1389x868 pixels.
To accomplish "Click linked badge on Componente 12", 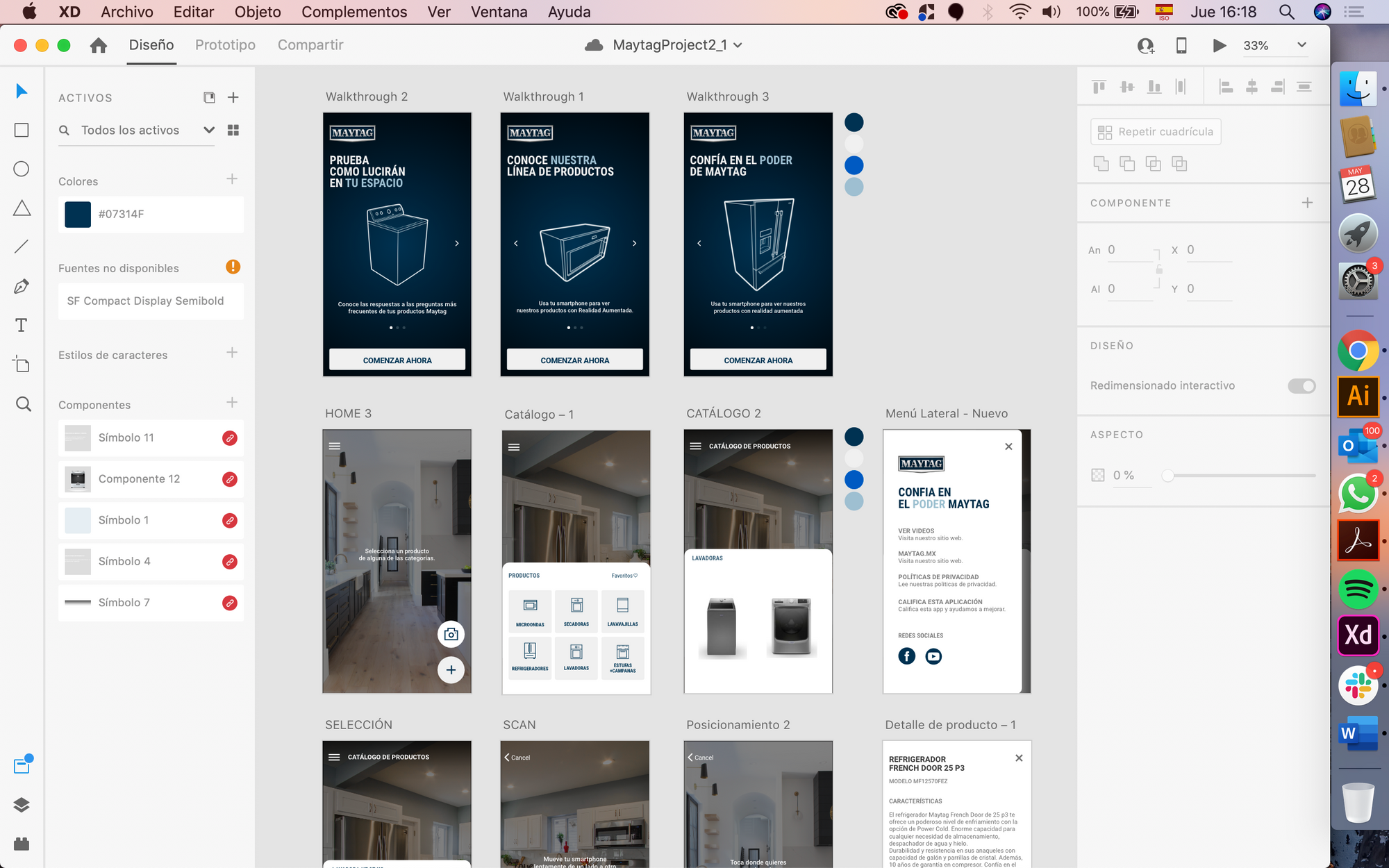I will (230, 479).
